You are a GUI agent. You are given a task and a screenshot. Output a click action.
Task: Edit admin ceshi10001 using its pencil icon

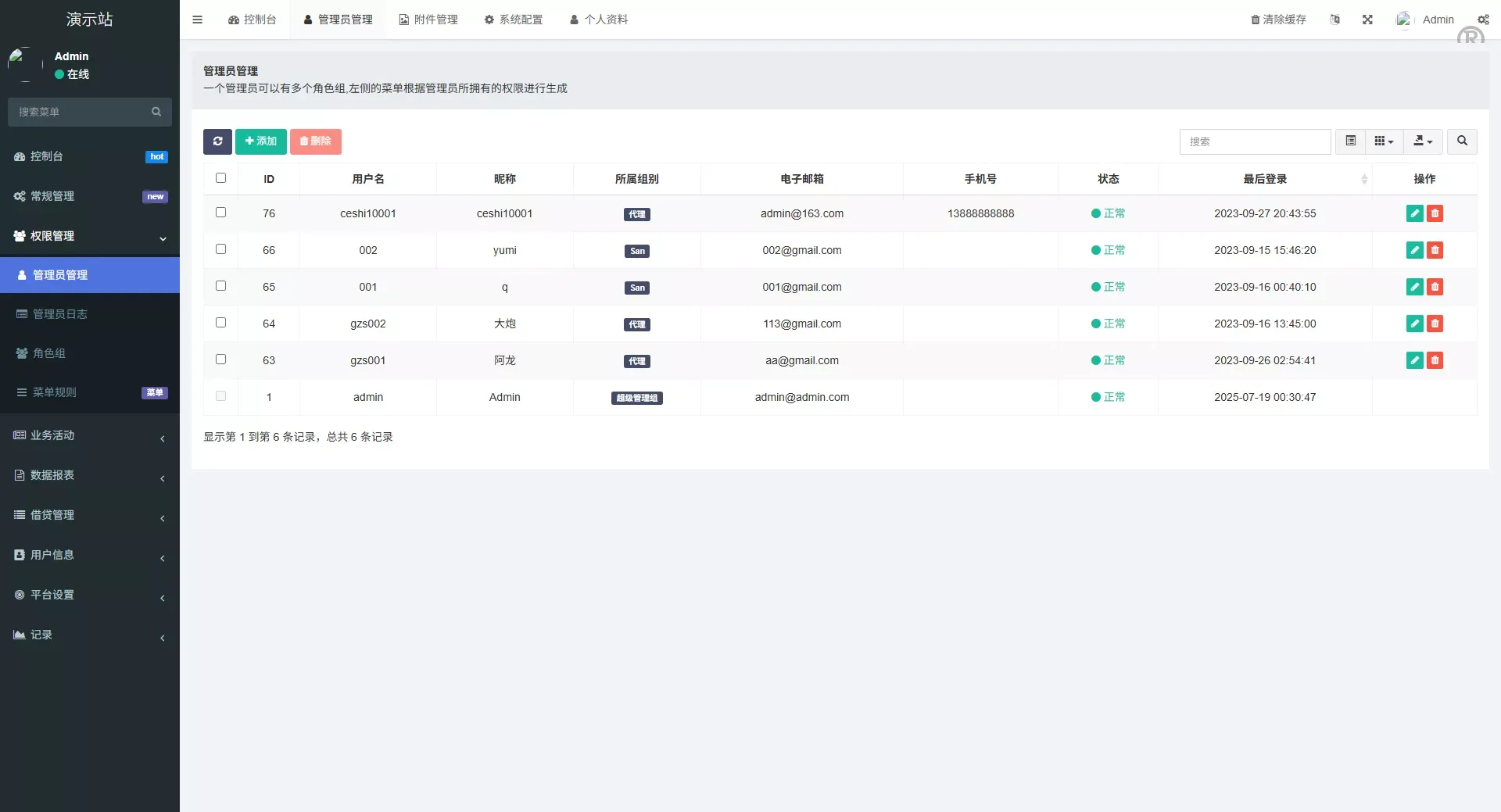(x=1414, y=213)
